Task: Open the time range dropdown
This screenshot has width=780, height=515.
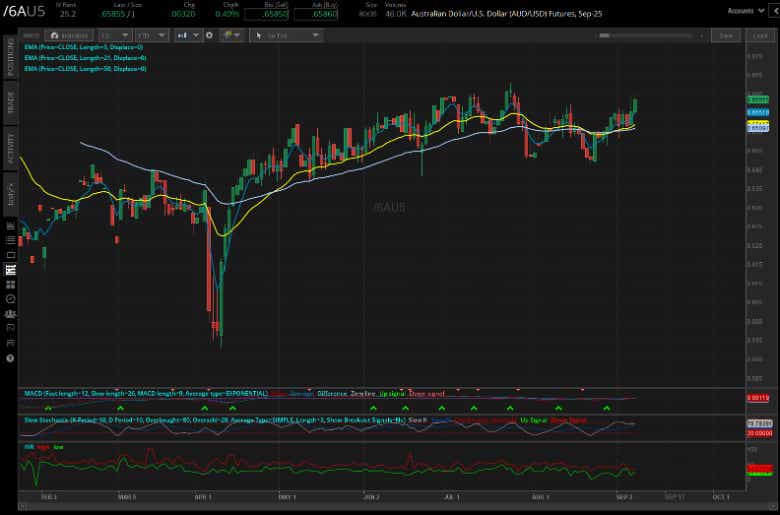Action: [x=151, y=36]
